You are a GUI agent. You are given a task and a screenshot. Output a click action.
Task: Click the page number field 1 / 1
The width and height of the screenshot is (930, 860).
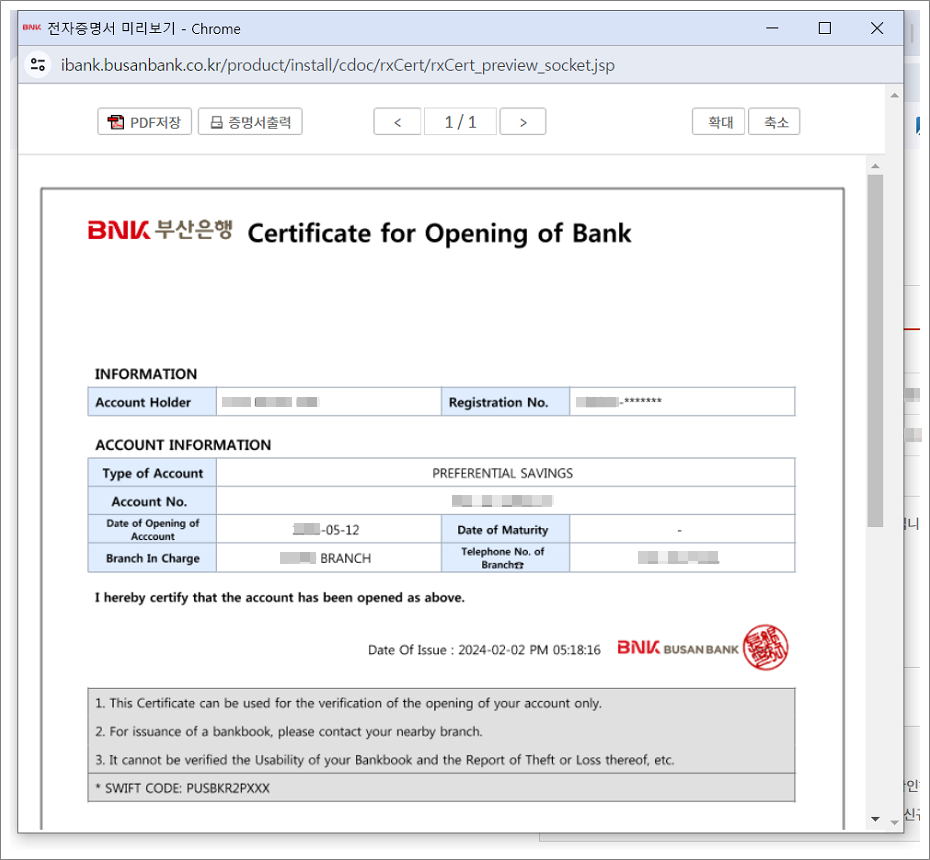point(460,122)
